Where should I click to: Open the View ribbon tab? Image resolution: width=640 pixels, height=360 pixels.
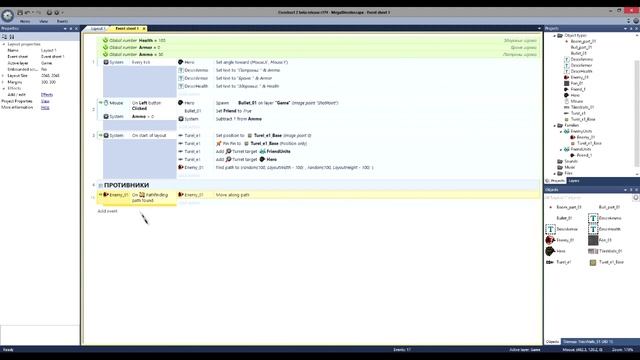tap(43, 21)
